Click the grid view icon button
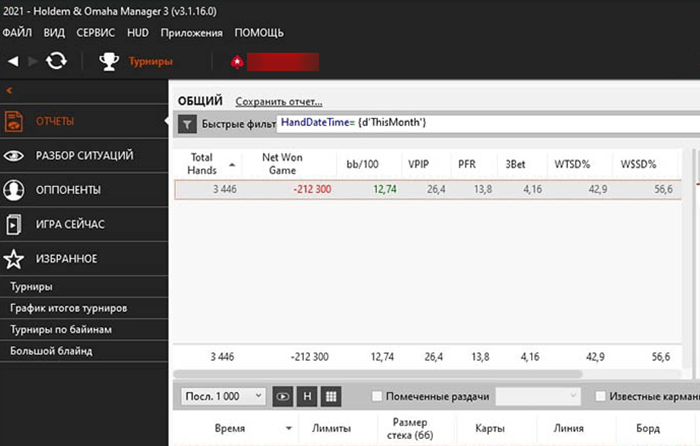The height and width of the screenshot is (446, 700). click(x=333, y=396)
